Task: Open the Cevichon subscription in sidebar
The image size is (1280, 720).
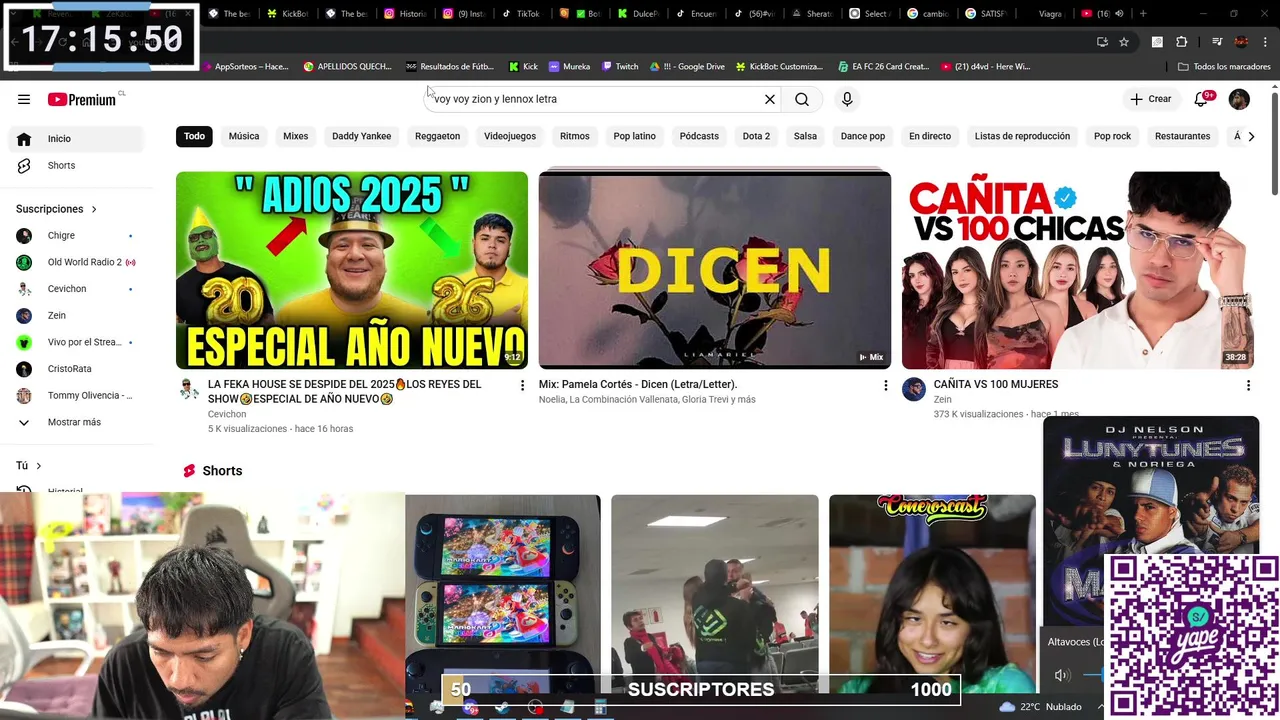Action: [x=78, y=289]
